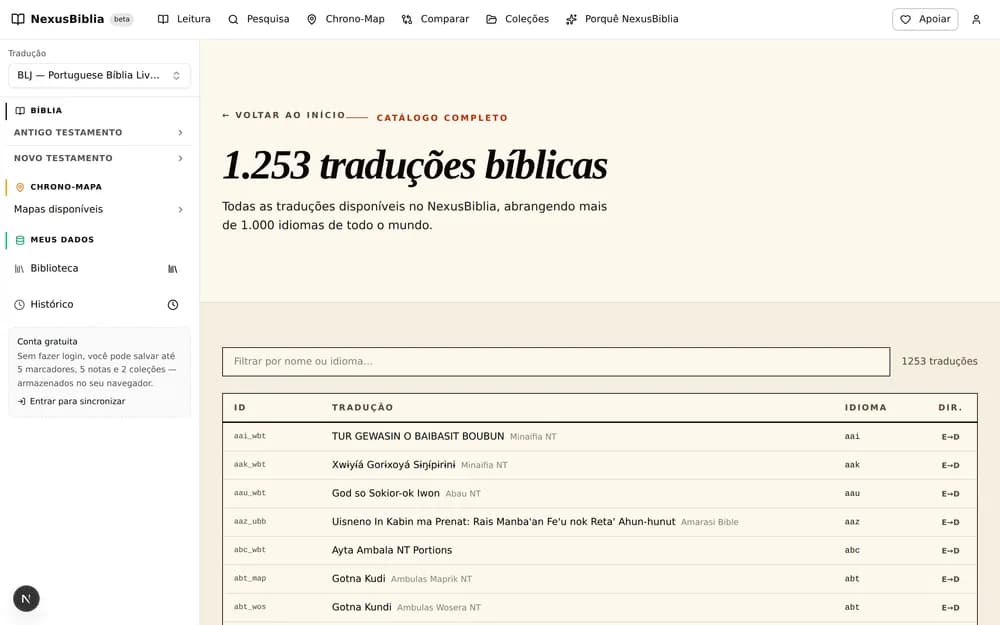Click the heart icon in Apoiar
Screen dimensions: 1000x625
pyautogui.click(x=906, y=20)
